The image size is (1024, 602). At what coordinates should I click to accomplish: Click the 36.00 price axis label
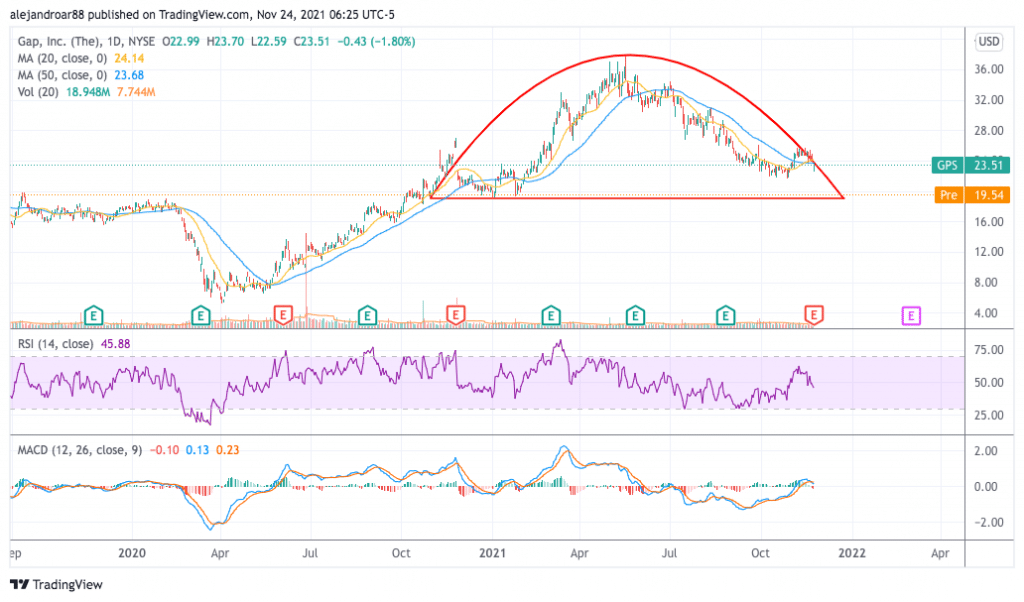coord(988,69)
